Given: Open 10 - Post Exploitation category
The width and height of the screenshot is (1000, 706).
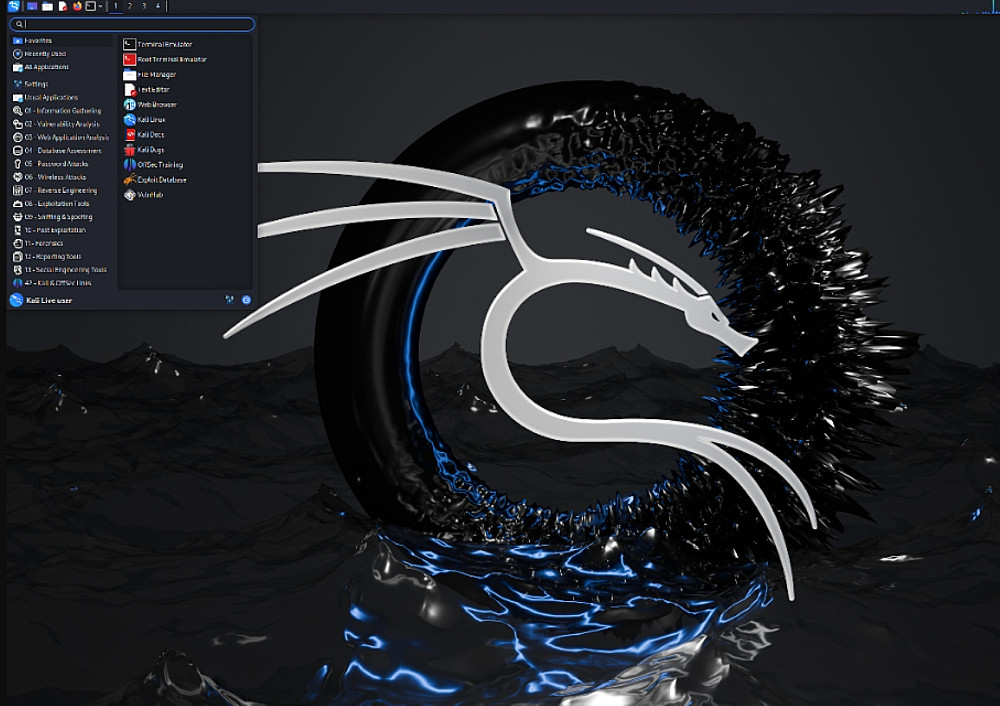Looking at the screenshot, I should (62, 230).
